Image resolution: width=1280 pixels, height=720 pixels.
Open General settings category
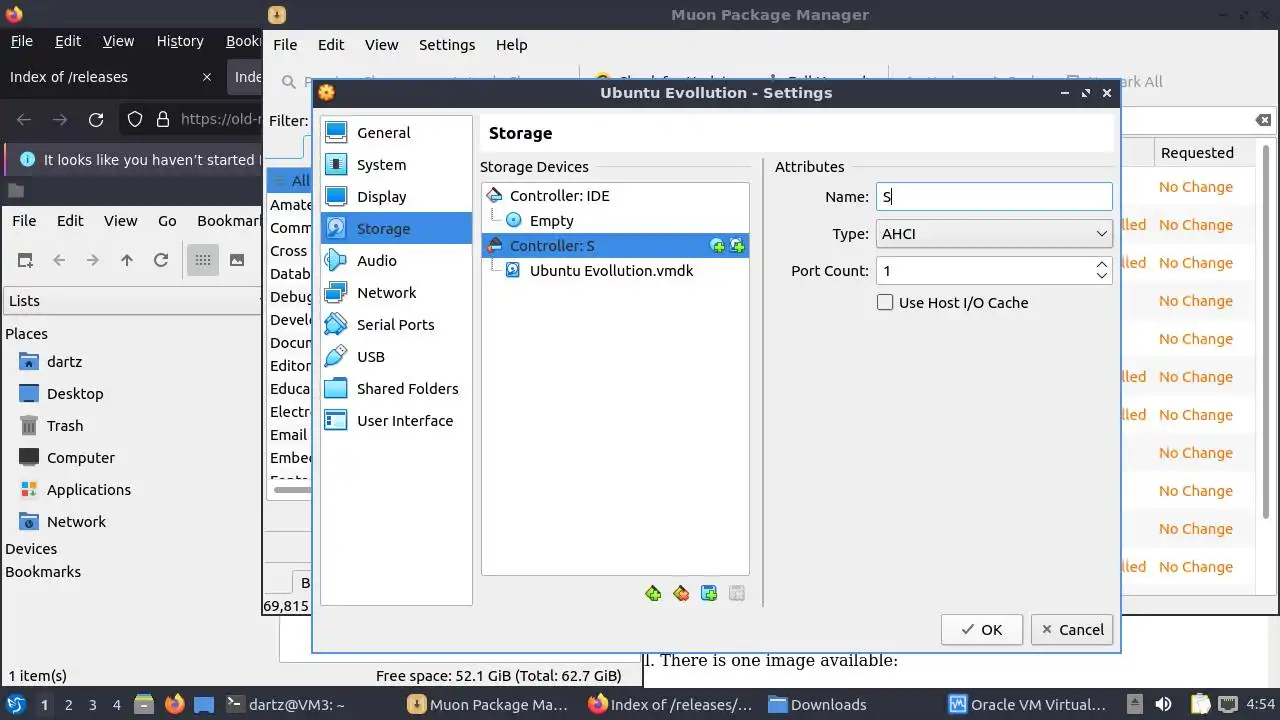pos(396,133)
